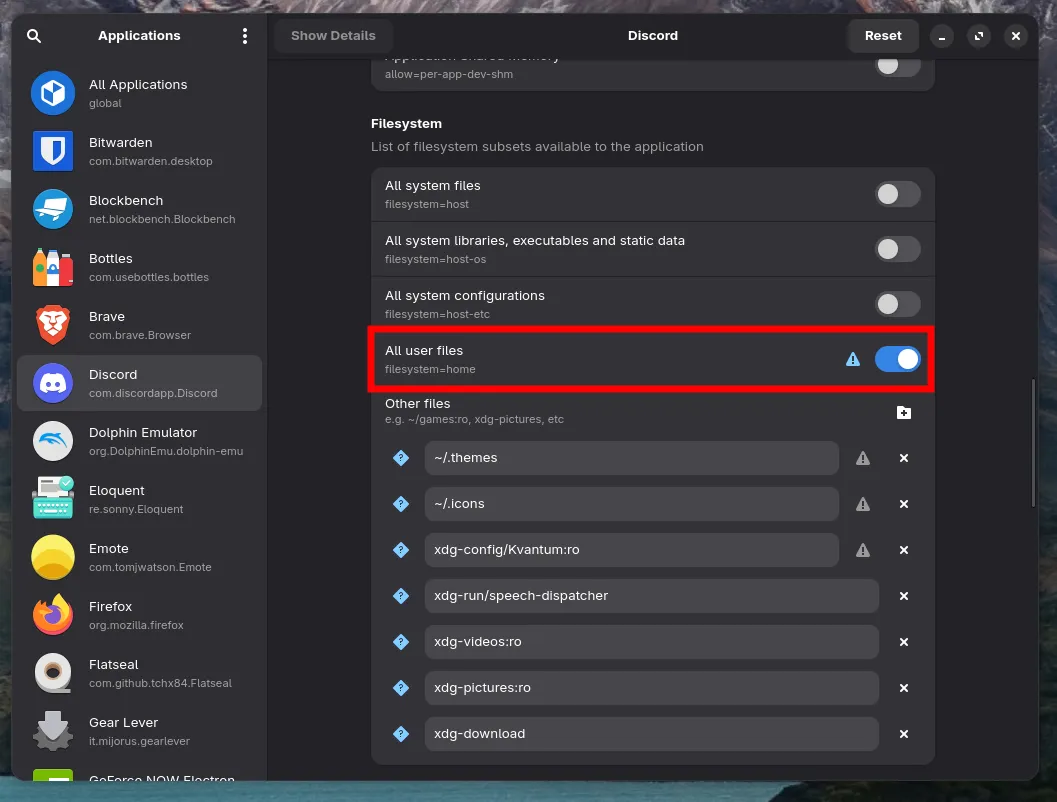The width and height of the screenshot is (1057, 802).
Task: Disable the All user files toggle
Action: coord(897,359)
